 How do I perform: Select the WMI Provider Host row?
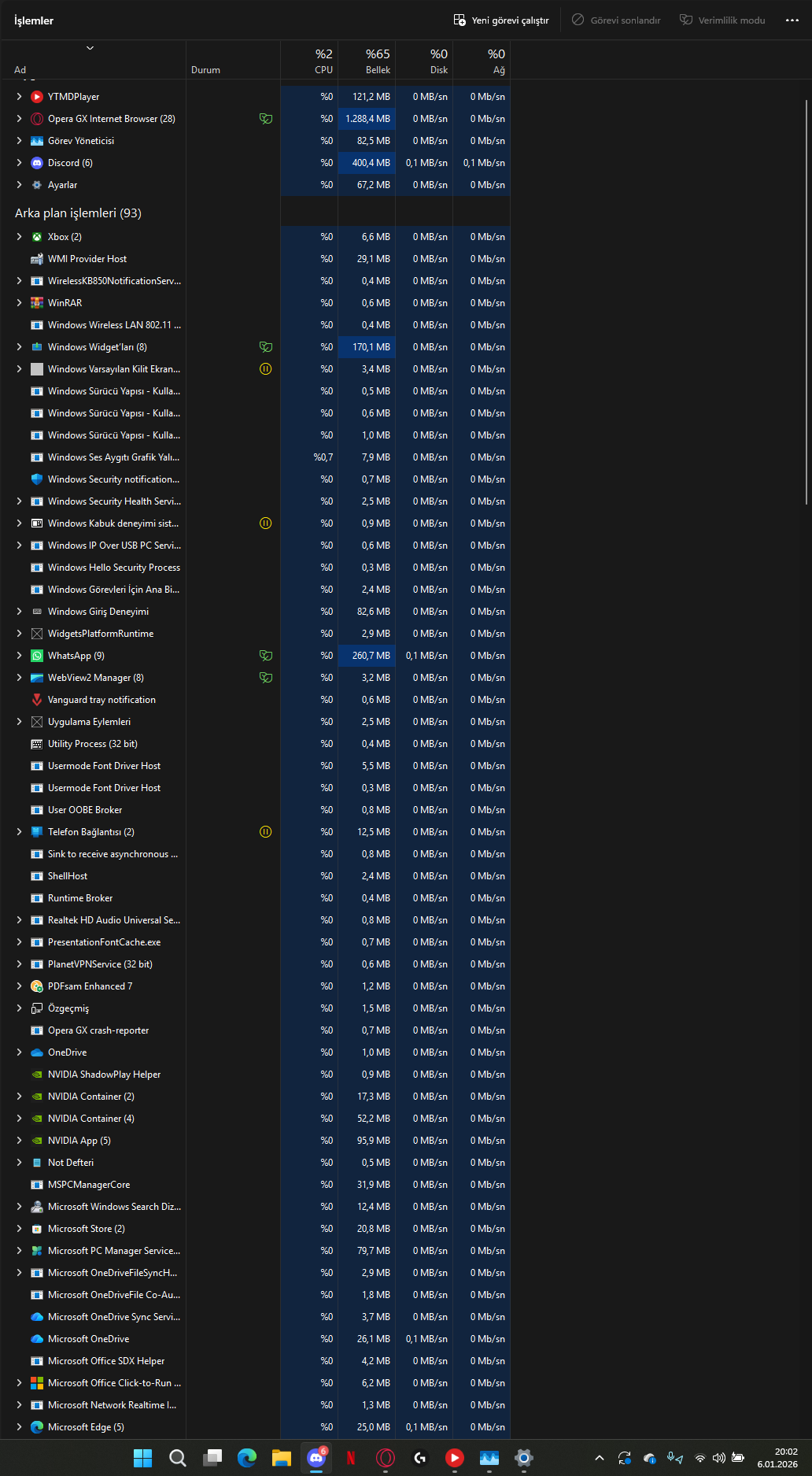click(256, 259)
